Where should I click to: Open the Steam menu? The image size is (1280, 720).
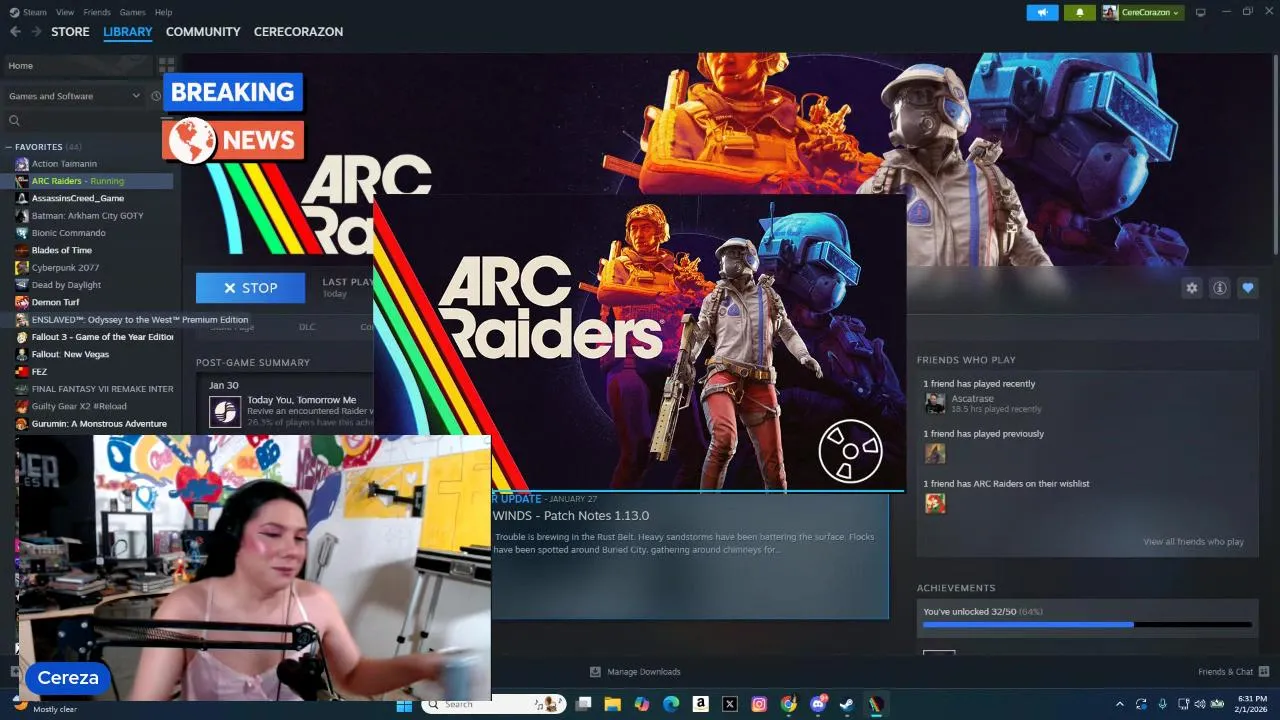coord(35,12)
